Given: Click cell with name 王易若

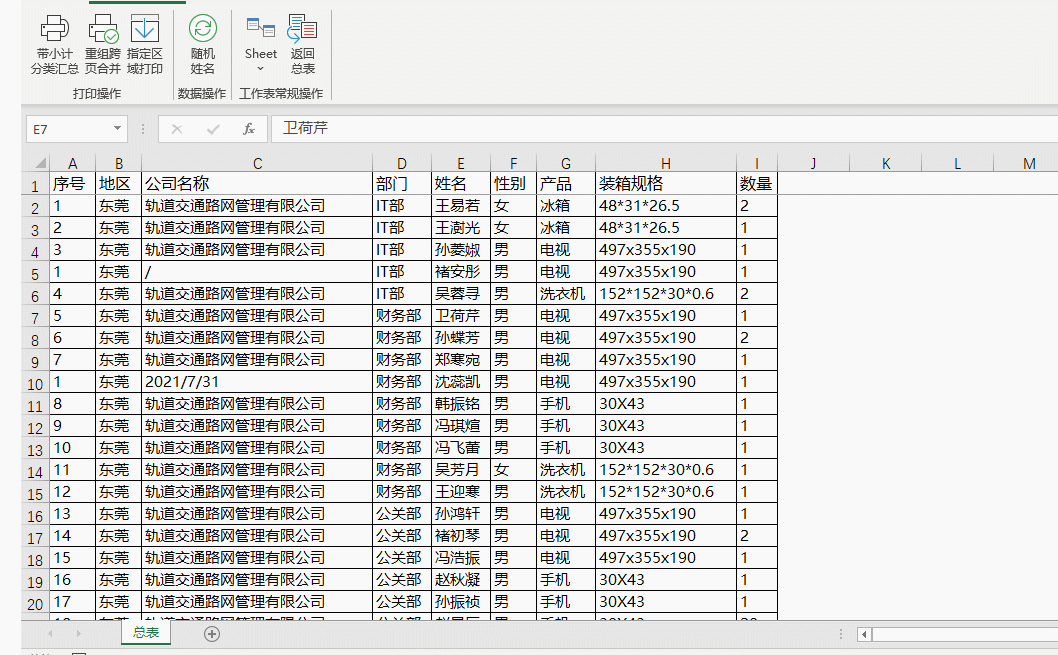Looking at the screenshot, I should tap(461, 206).
